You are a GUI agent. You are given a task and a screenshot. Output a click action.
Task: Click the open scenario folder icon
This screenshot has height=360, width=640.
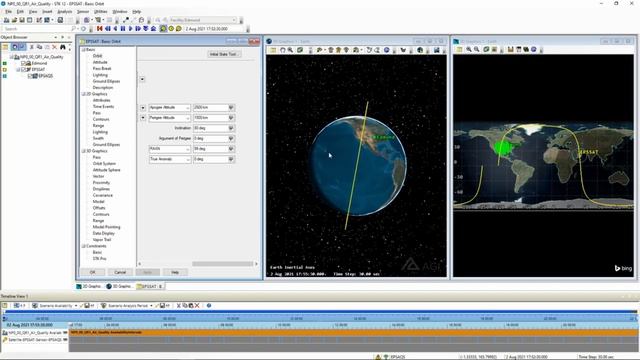coord(14,20)
